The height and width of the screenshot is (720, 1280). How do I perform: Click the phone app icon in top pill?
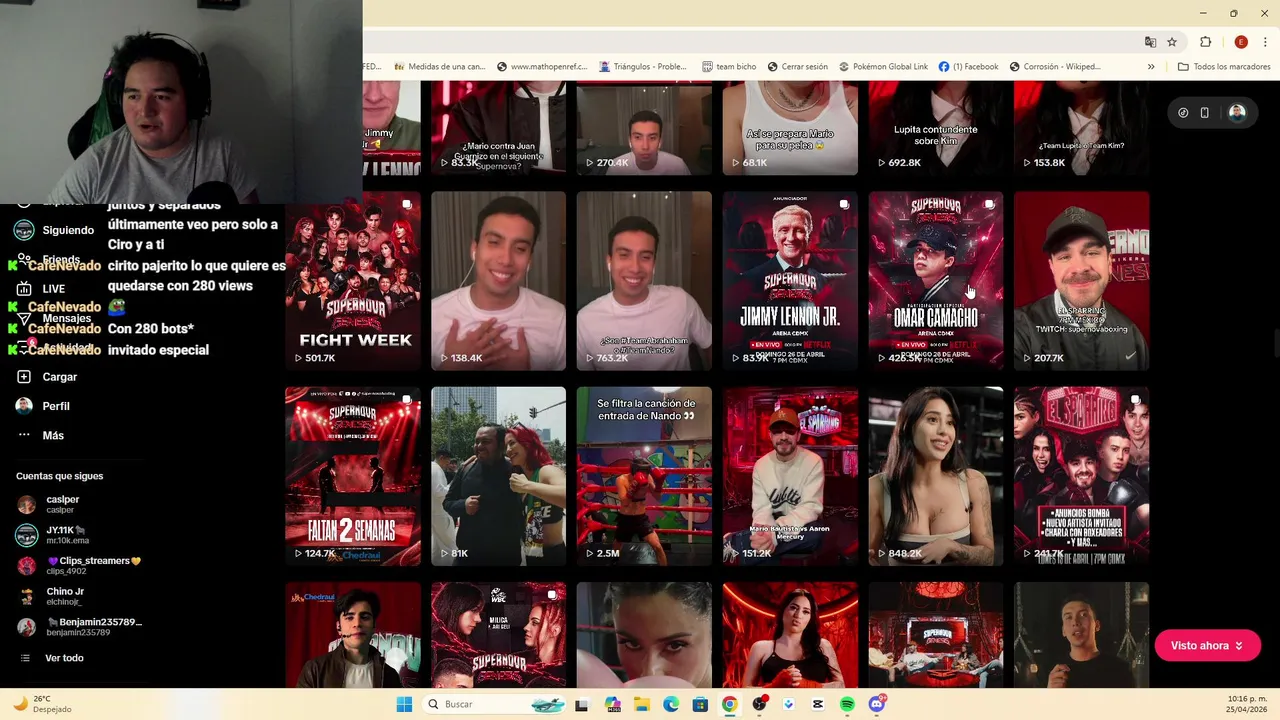coord(1204,113)
